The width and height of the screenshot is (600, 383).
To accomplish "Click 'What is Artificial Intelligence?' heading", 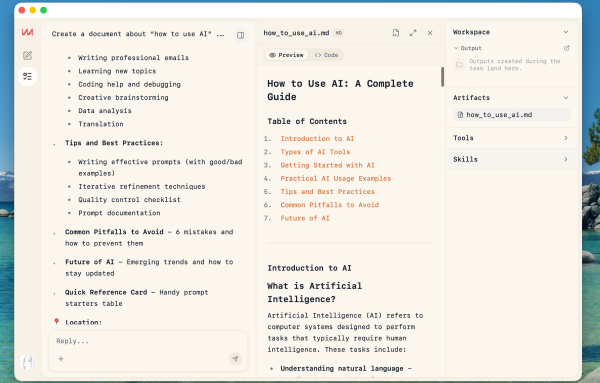I will coord(315,292).
